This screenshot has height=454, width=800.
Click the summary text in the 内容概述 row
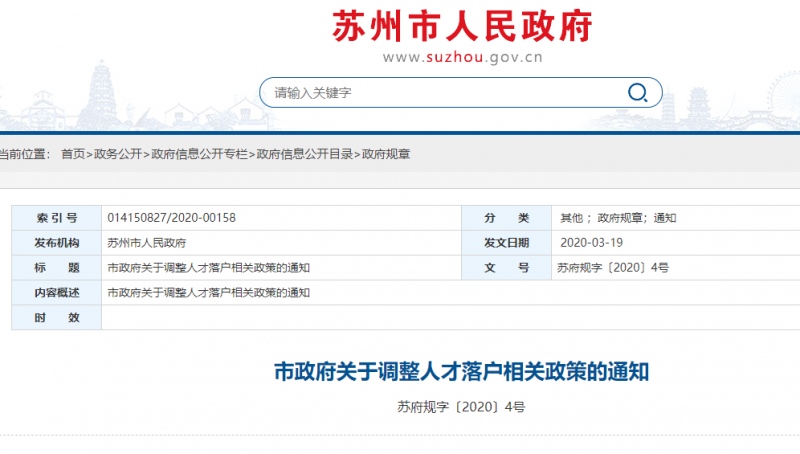[208, 293]
